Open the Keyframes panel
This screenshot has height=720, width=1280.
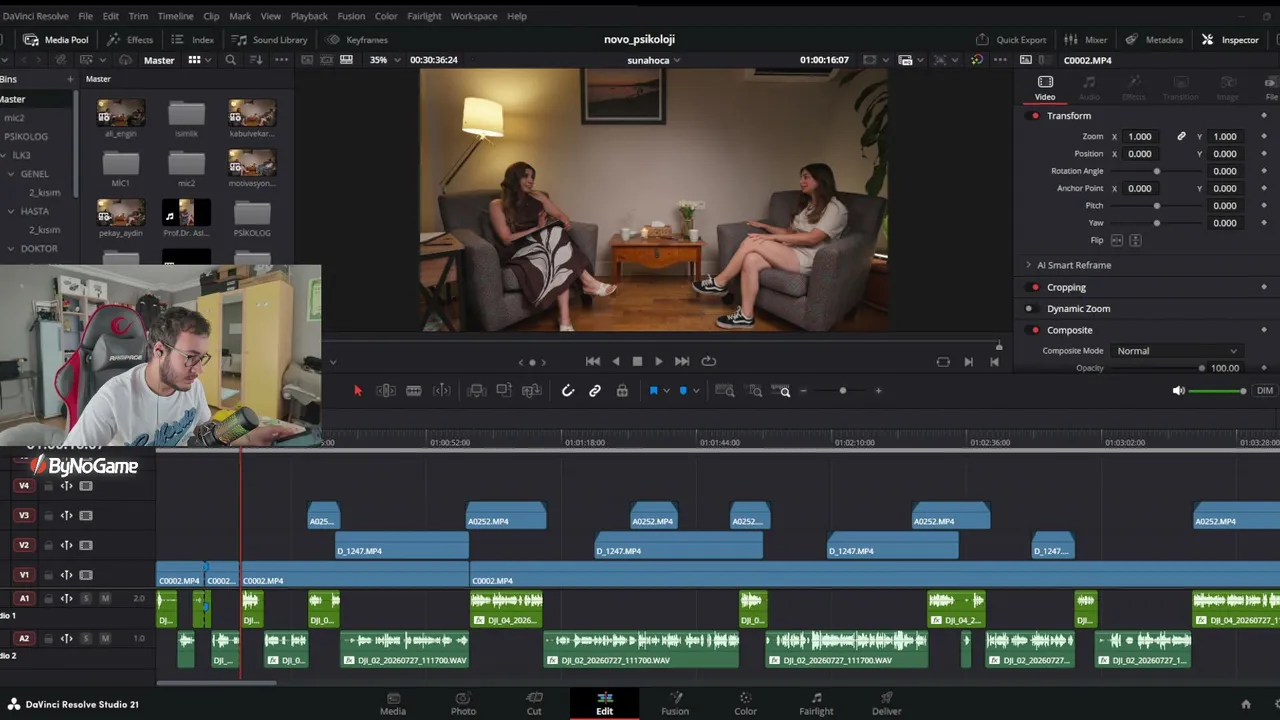click(x=357, y=40)
